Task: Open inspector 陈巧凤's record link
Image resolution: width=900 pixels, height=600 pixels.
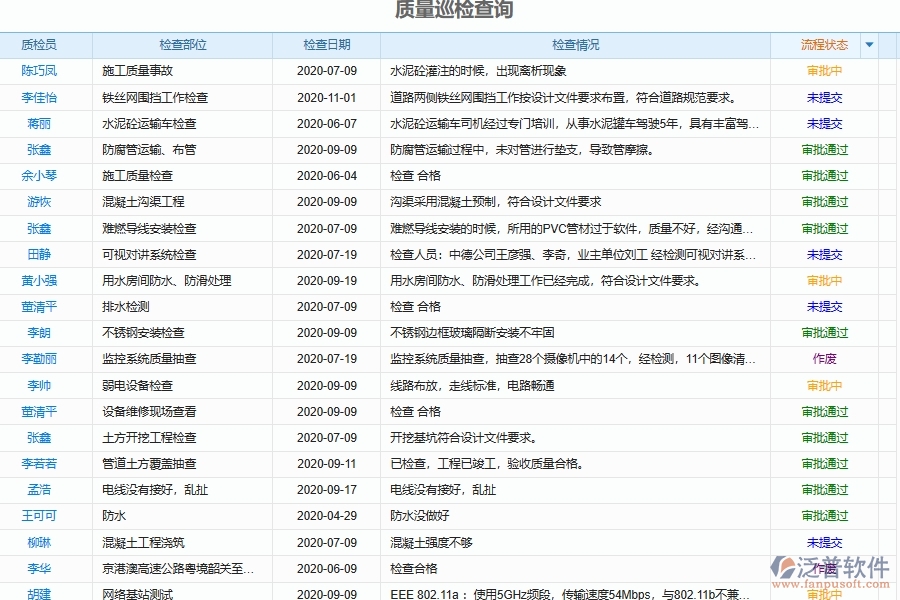Action: click(x=40, y=70)
